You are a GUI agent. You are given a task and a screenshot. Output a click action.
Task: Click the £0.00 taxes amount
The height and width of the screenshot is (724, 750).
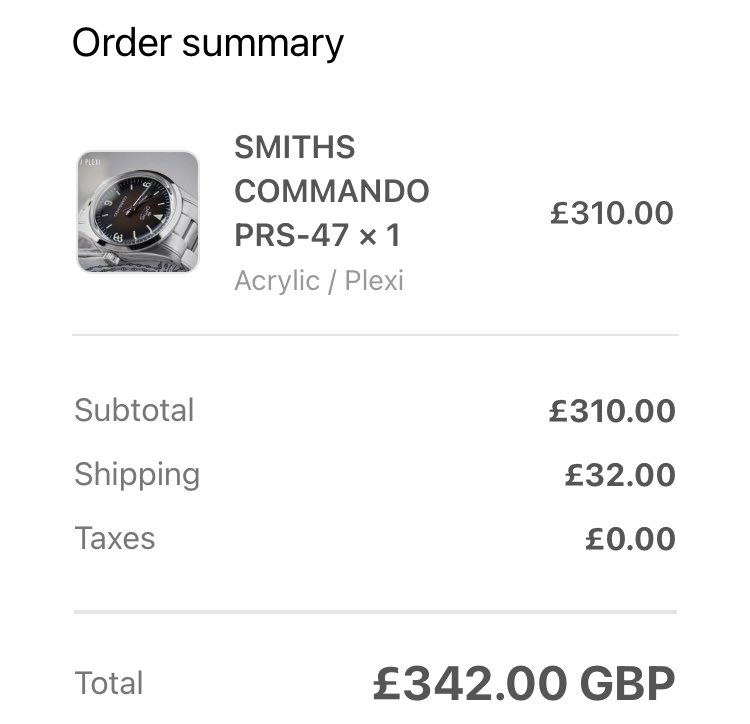coord(630,539)
